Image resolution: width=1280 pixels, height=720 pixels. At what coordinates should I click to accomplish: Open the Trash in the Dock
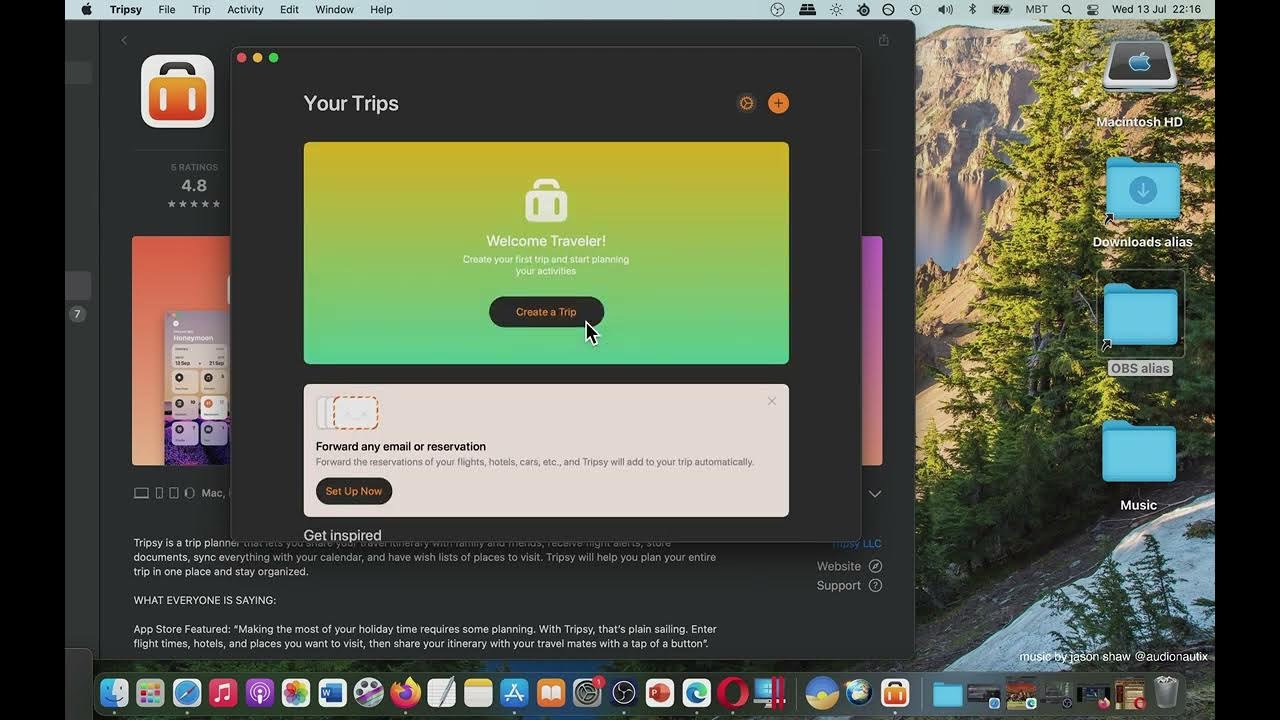point(1166,692)
